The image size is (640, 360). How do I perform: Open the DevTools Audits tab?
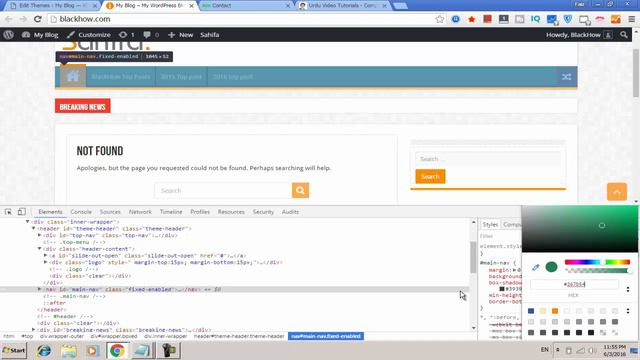290,212
